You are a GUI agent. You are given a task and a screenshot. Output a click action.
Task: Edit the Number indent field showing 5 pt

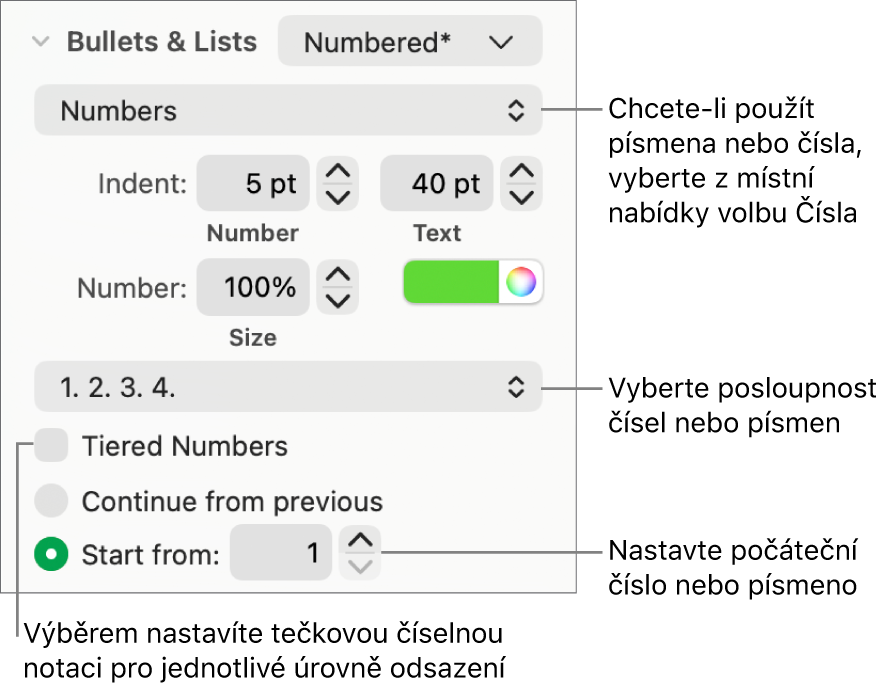(x=253, y=184)
